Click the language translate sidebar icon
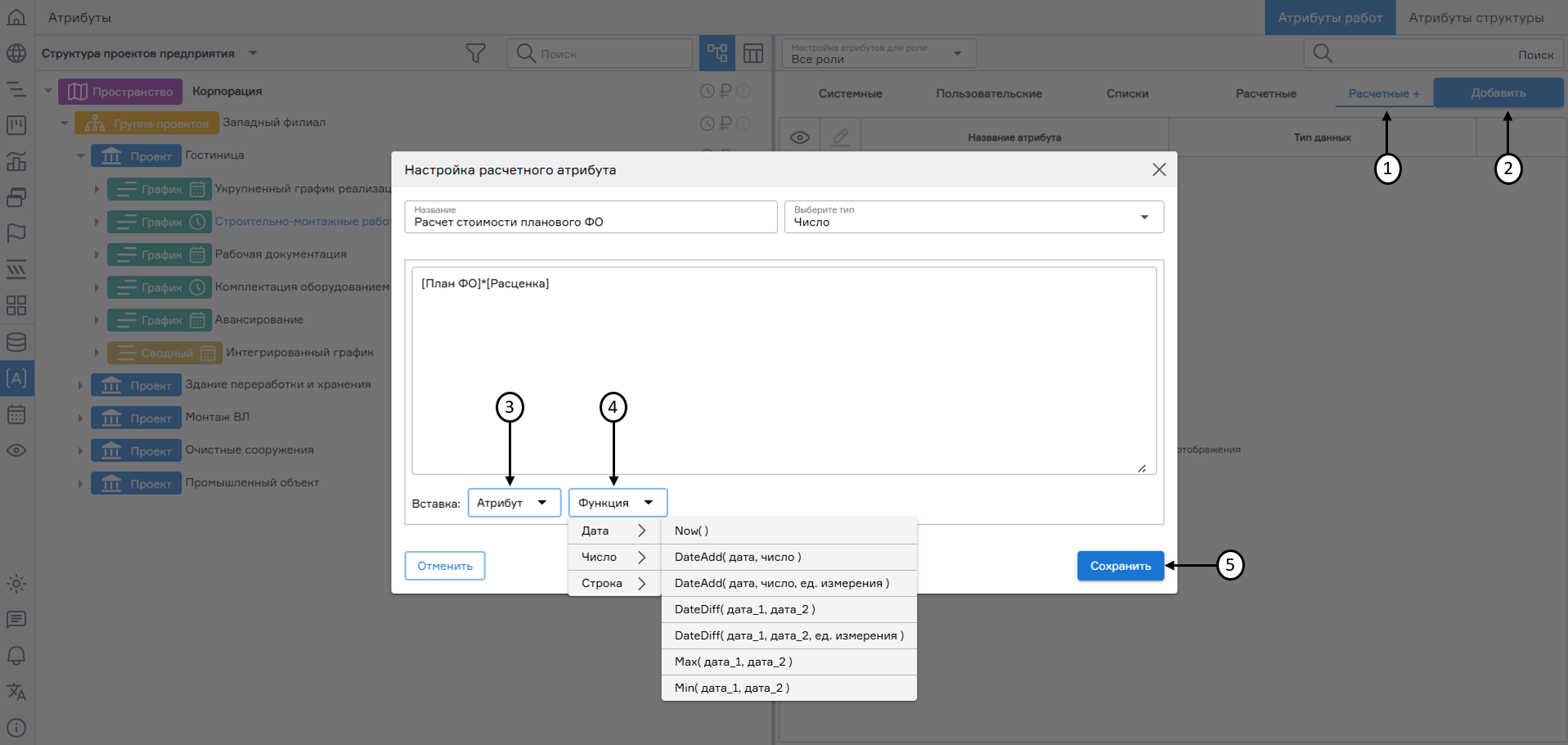The height and width of the screenshot is (745, 1568). [16, 692]
